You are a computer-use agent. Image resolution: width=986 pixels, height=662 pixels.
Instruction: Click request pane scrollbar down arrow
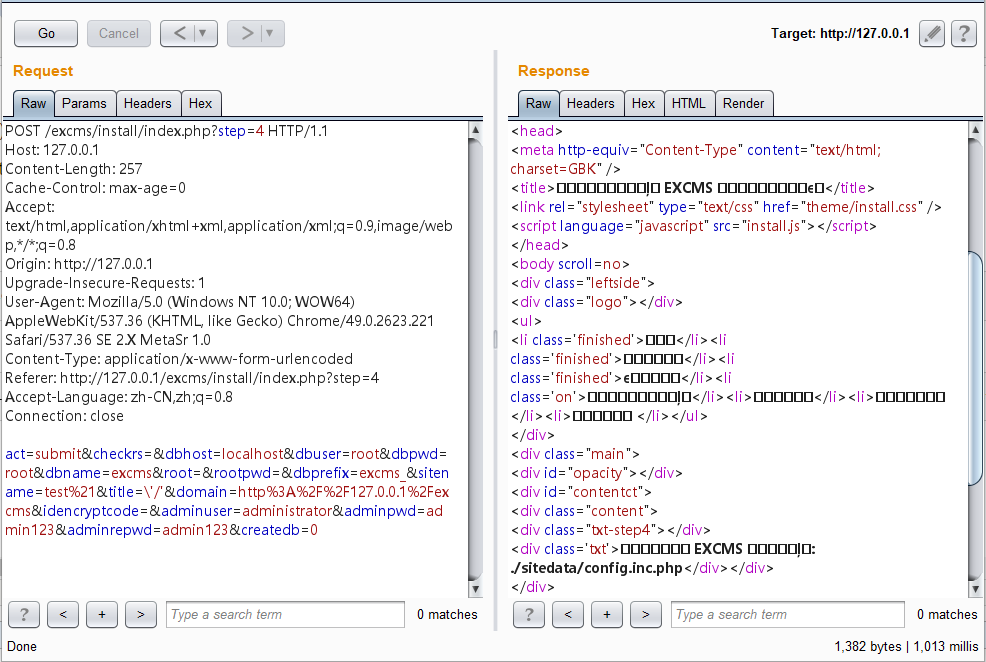pos(475,589)
